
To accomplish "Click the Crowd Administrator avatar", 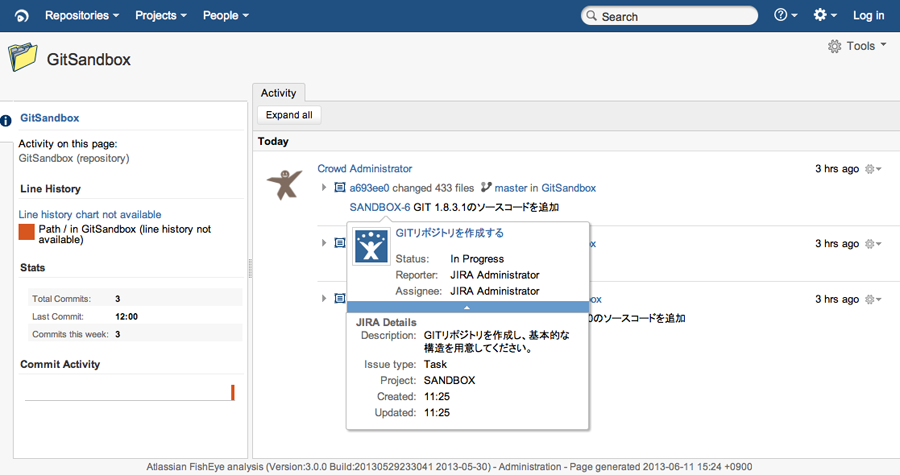I will click(284, 184).
